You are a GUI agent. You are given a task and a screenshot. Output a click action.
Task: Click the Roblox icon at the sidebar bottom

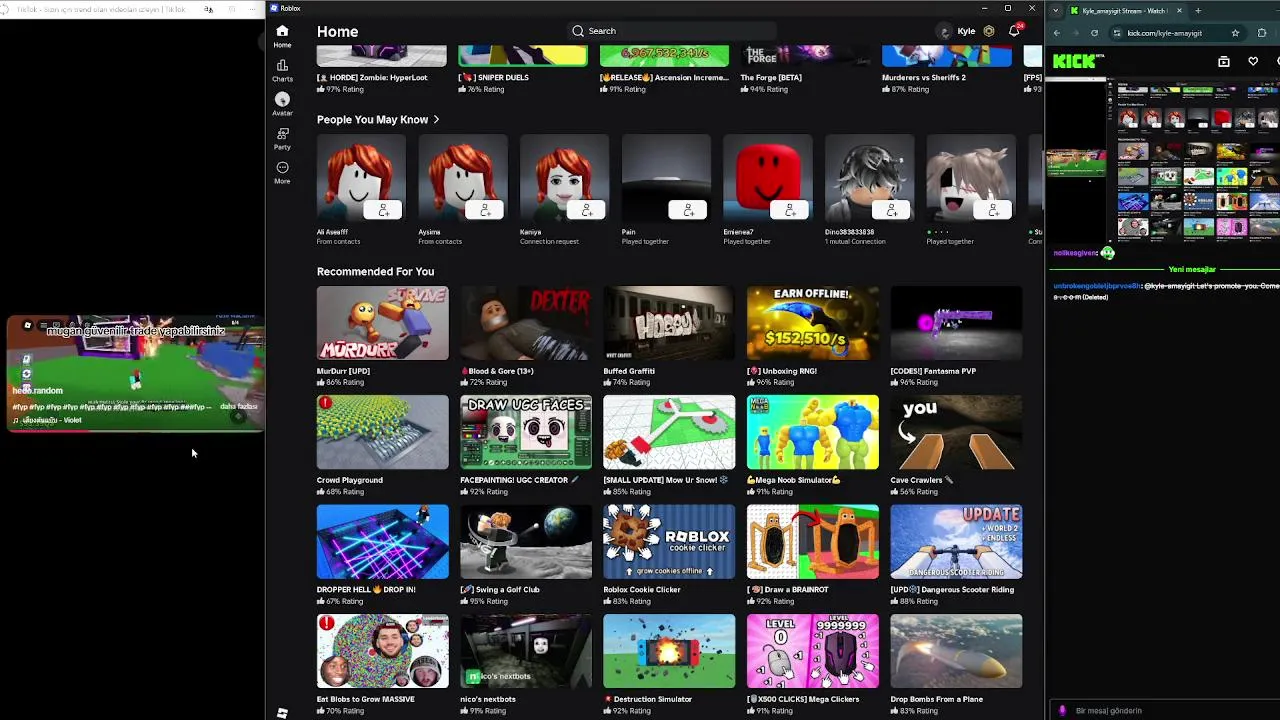282,713
